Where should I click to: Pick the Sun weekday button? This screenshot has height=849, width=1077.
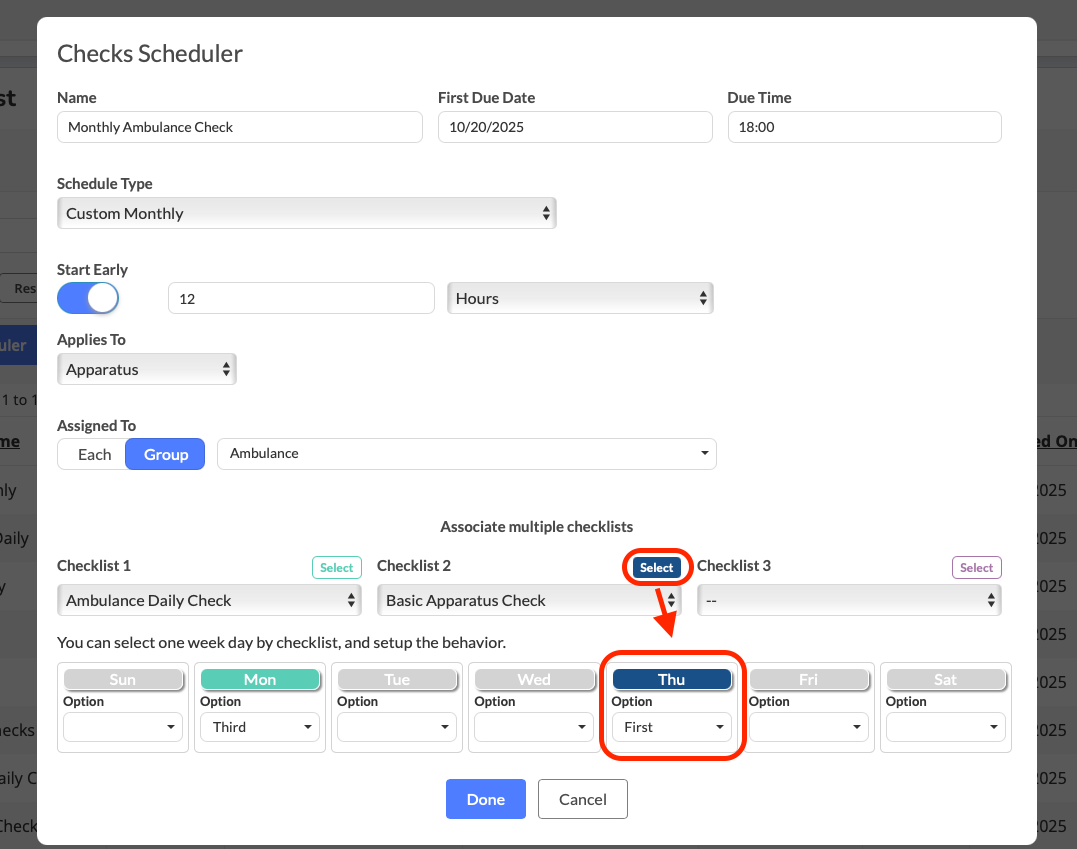(122, 679)
